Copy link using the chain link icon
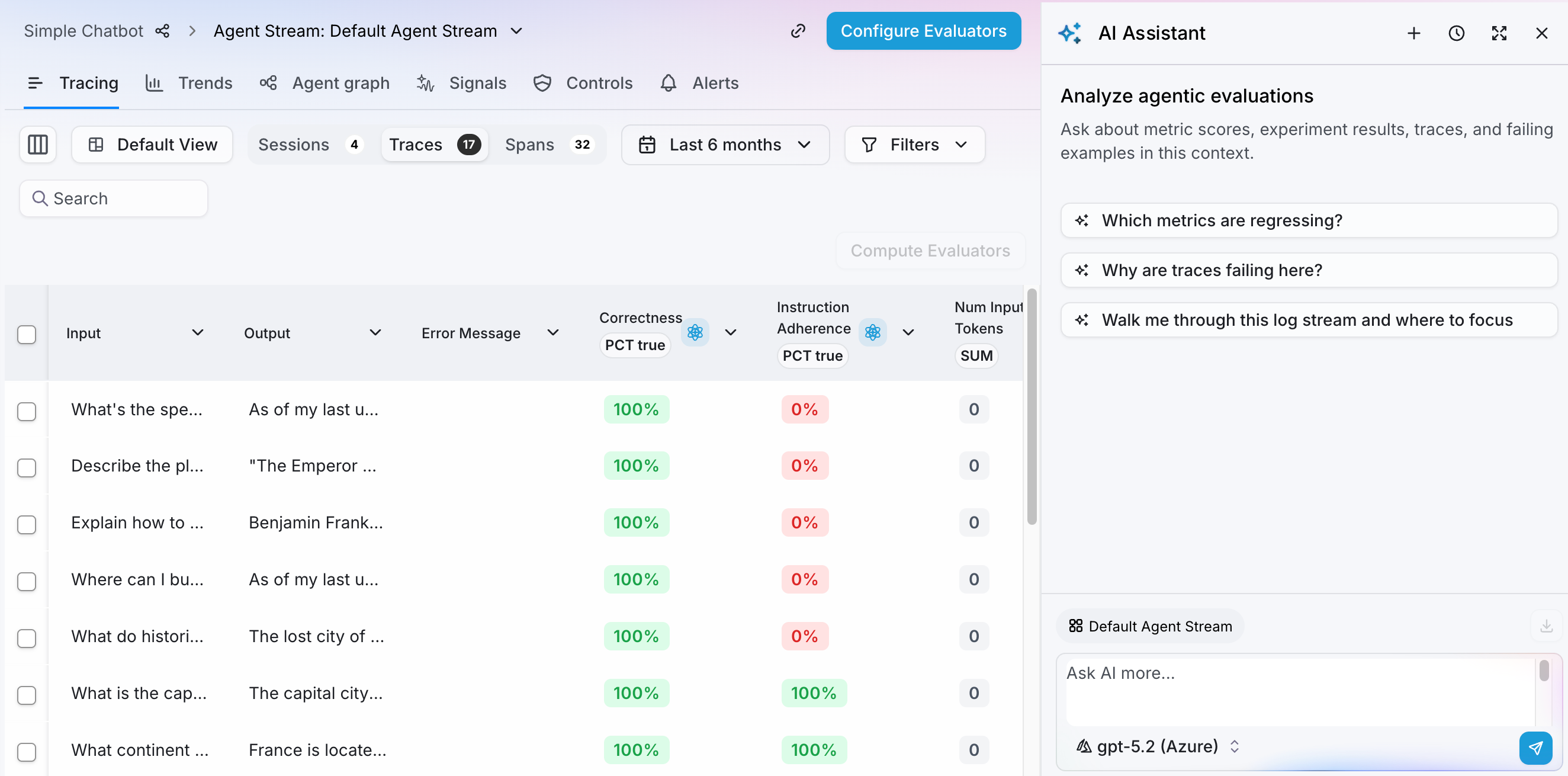 coord(798,31)
